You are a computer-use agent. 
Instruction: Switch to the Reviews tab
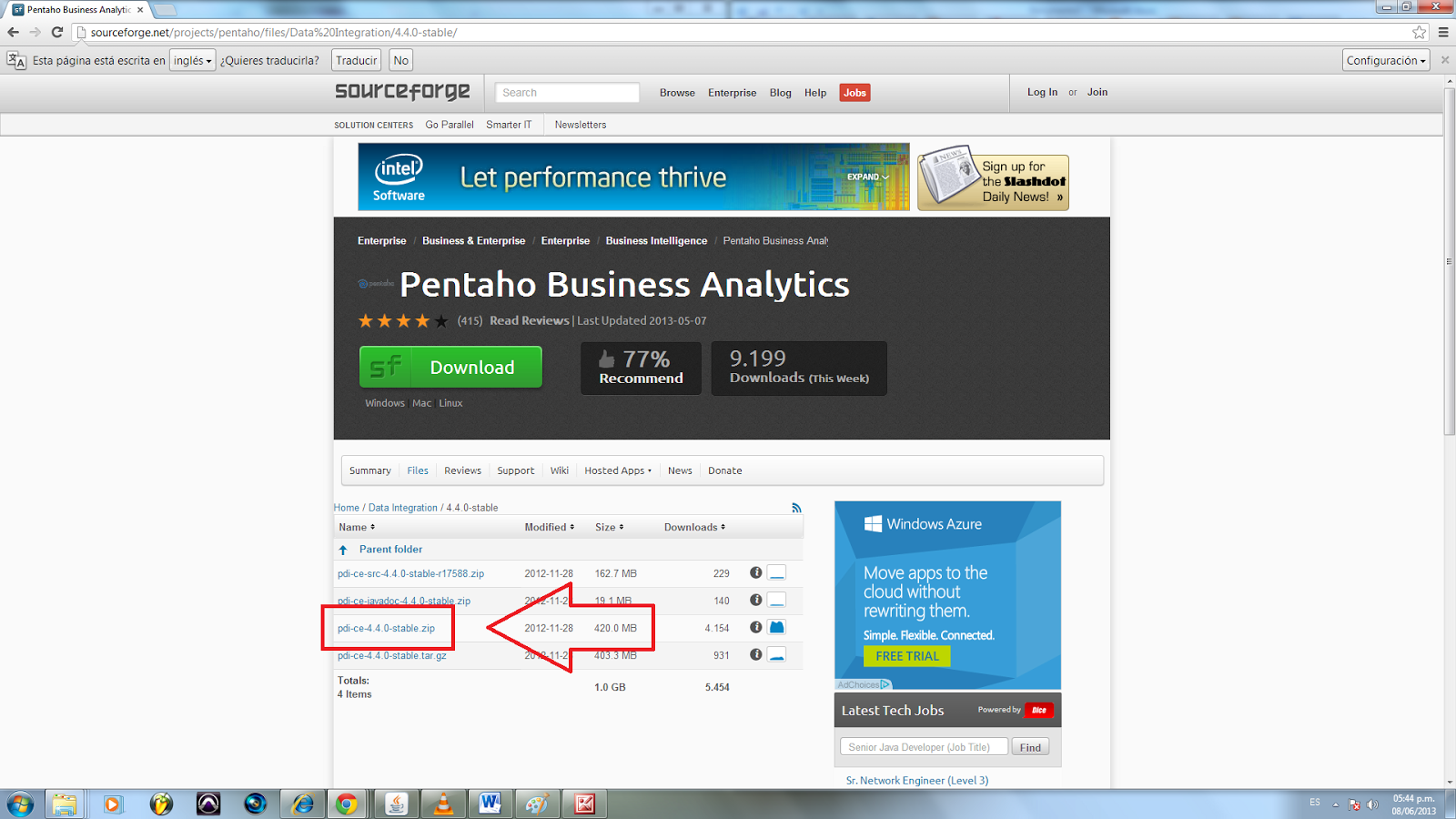coord(462,470)
